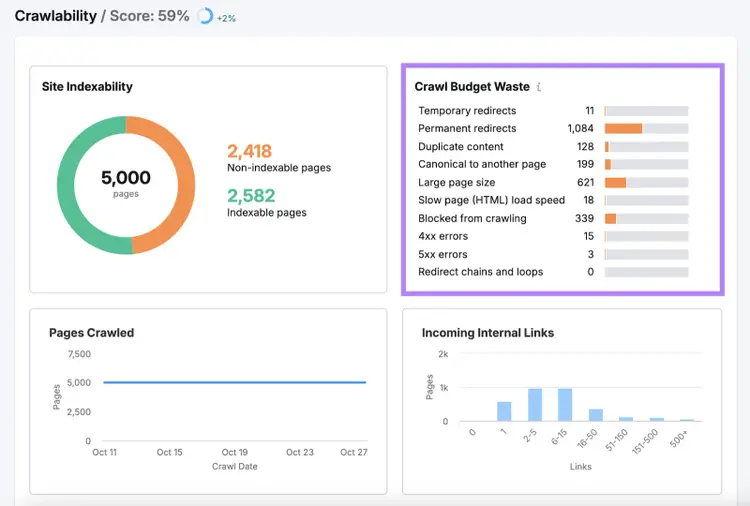Click the 16-50 links bar in chart
Image resolution: width=750 pixels, height=506 pixels.
coord(596,415)
